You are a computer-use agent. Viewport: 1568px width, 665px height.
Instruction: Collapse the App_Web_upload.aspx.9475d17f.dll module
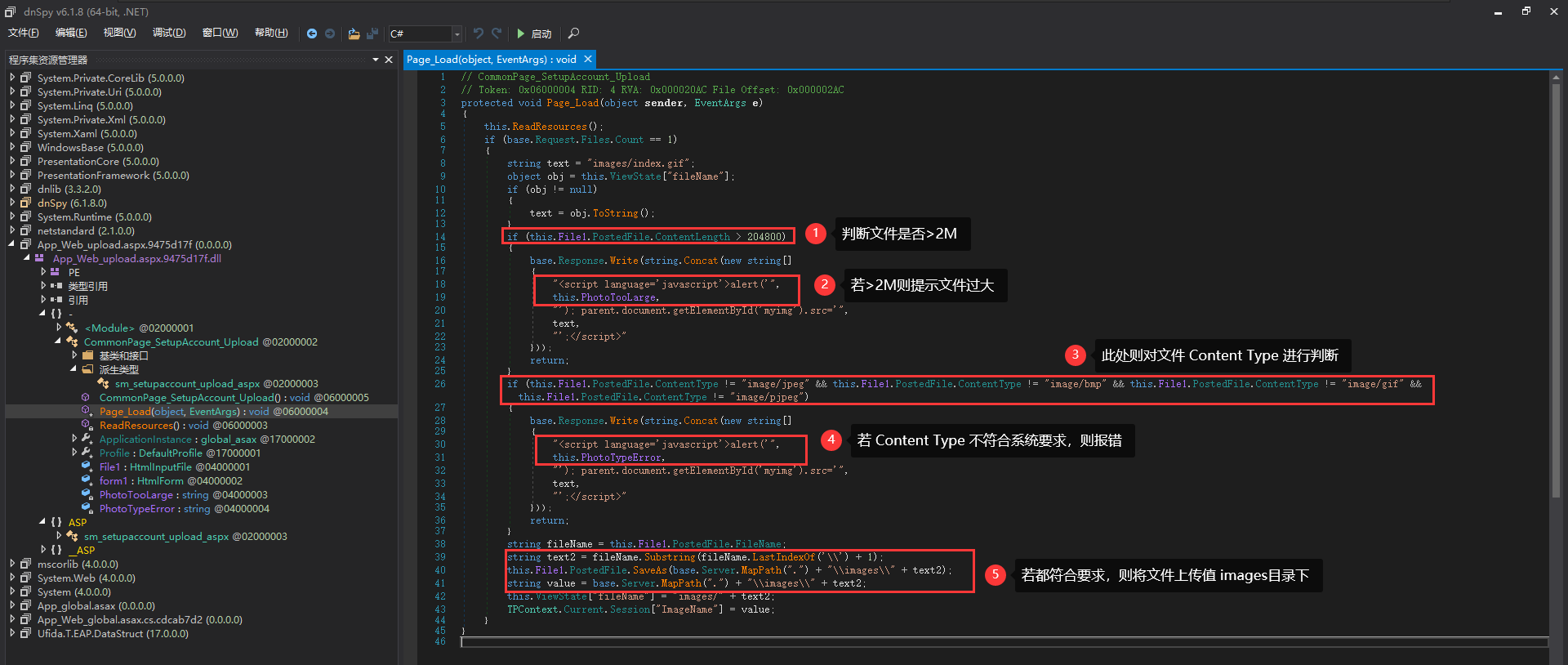coord(27,258)
